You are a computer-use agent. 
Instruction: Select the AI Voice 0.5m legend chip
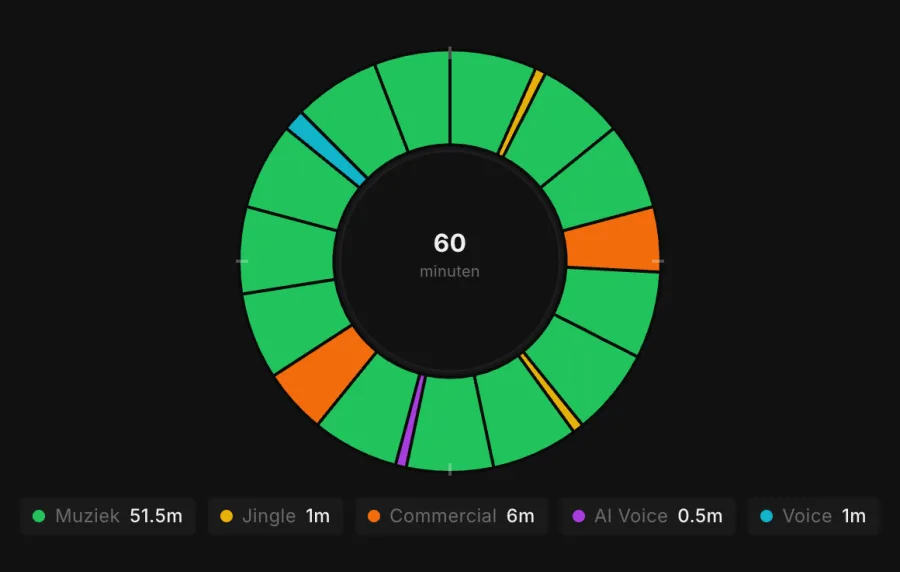(648, 516)
